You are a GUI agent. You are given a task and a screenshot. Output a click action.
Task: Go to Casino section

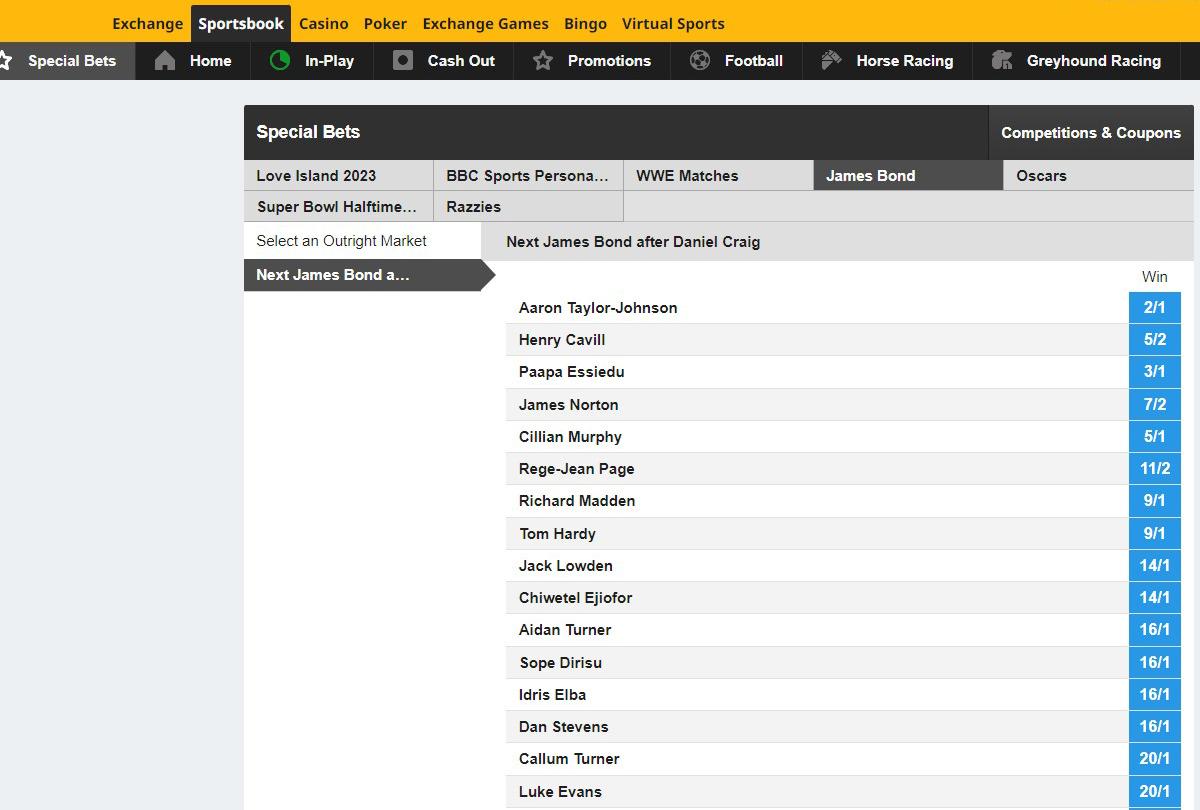coord(324,23)
